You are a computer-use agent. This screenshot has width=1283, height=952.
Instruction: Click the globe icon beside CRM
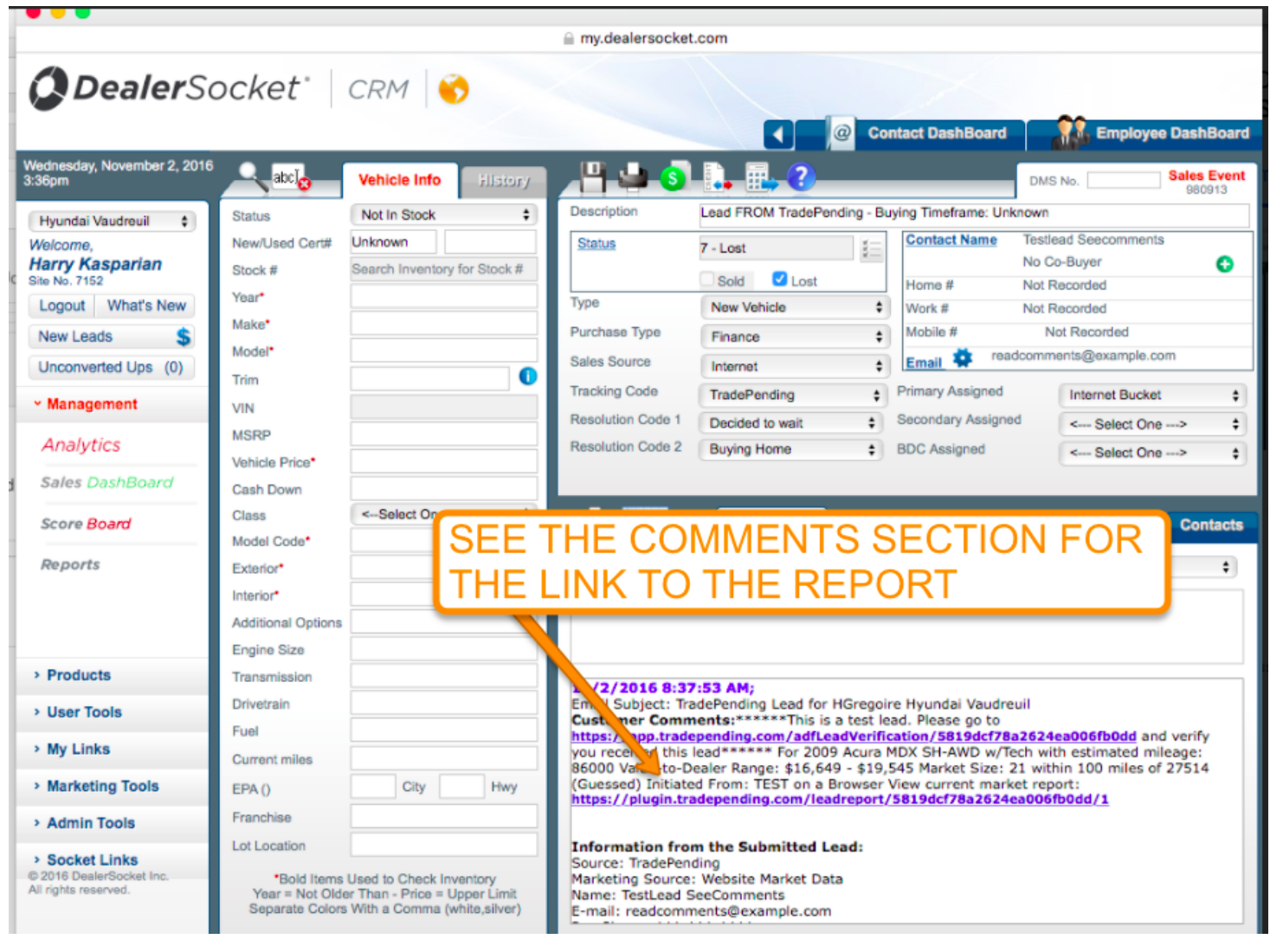pos(454,88)
